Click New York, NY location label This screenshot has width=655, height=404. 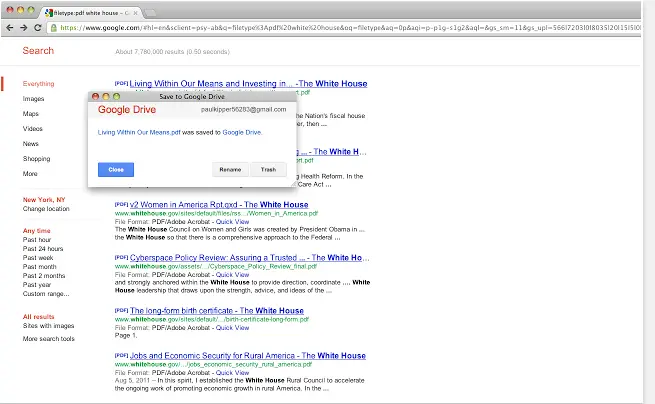[x=44, y=200]
